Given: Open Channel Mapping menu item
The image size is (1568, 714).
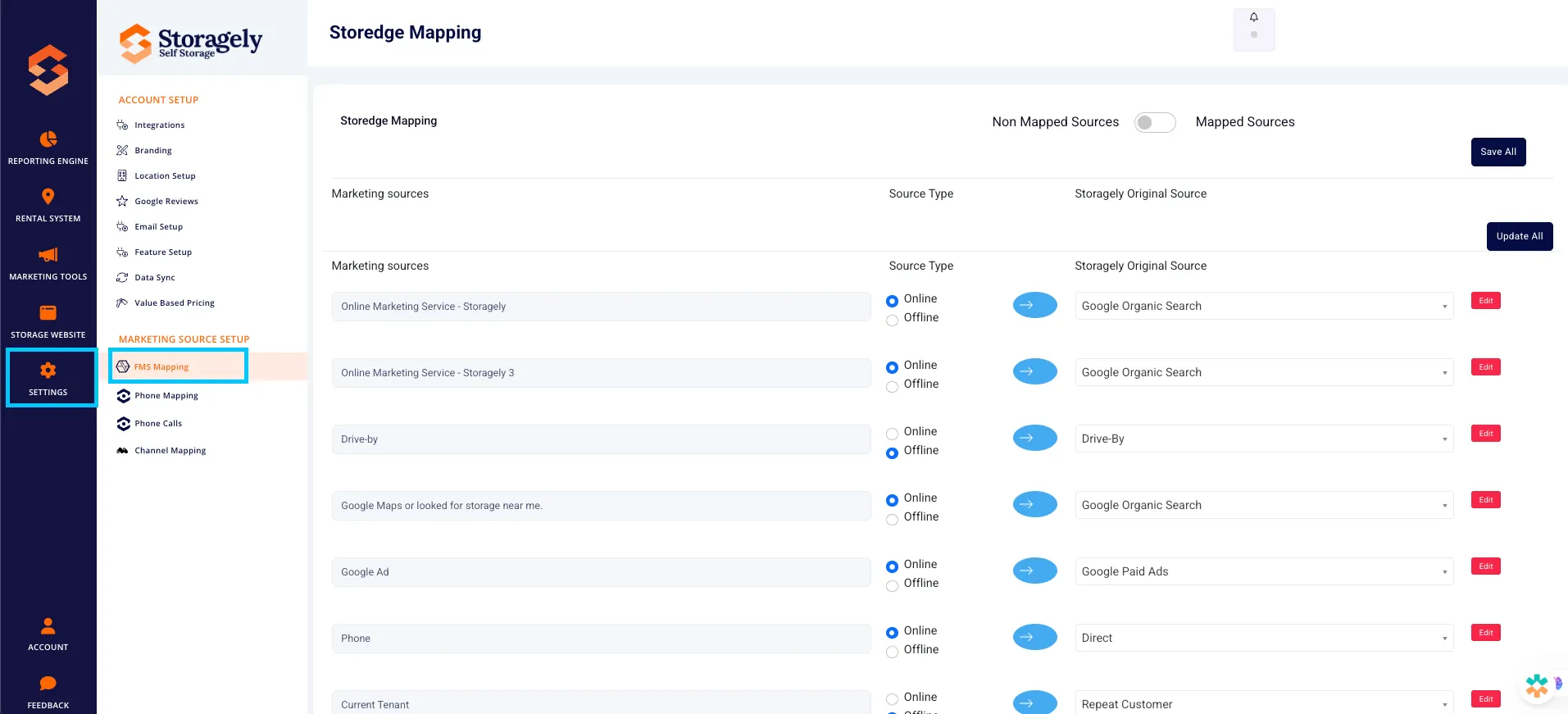Looking at the screenshot, I should (x=170, y=451).
